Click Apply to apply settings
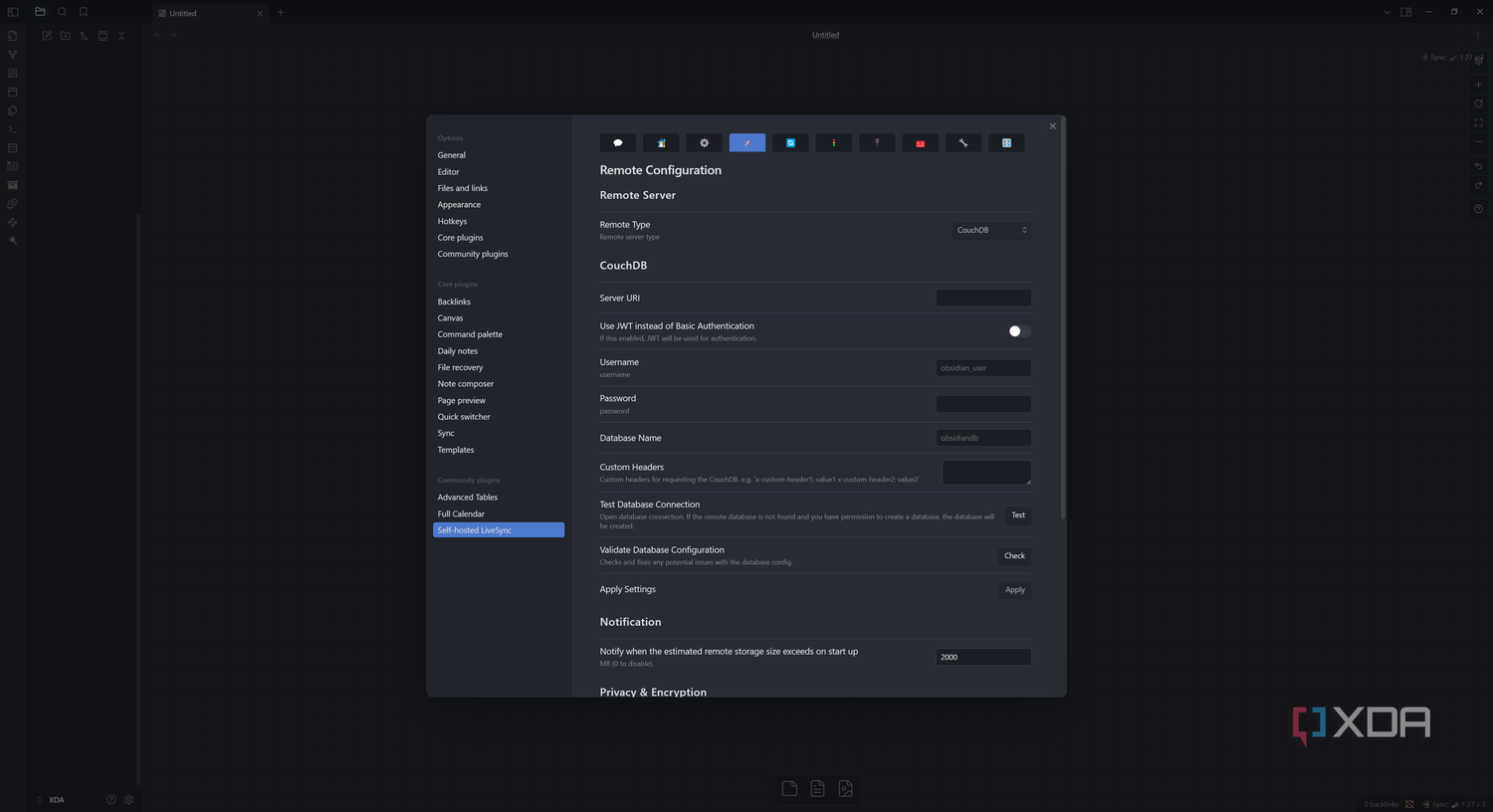 tap(1014, 590)
